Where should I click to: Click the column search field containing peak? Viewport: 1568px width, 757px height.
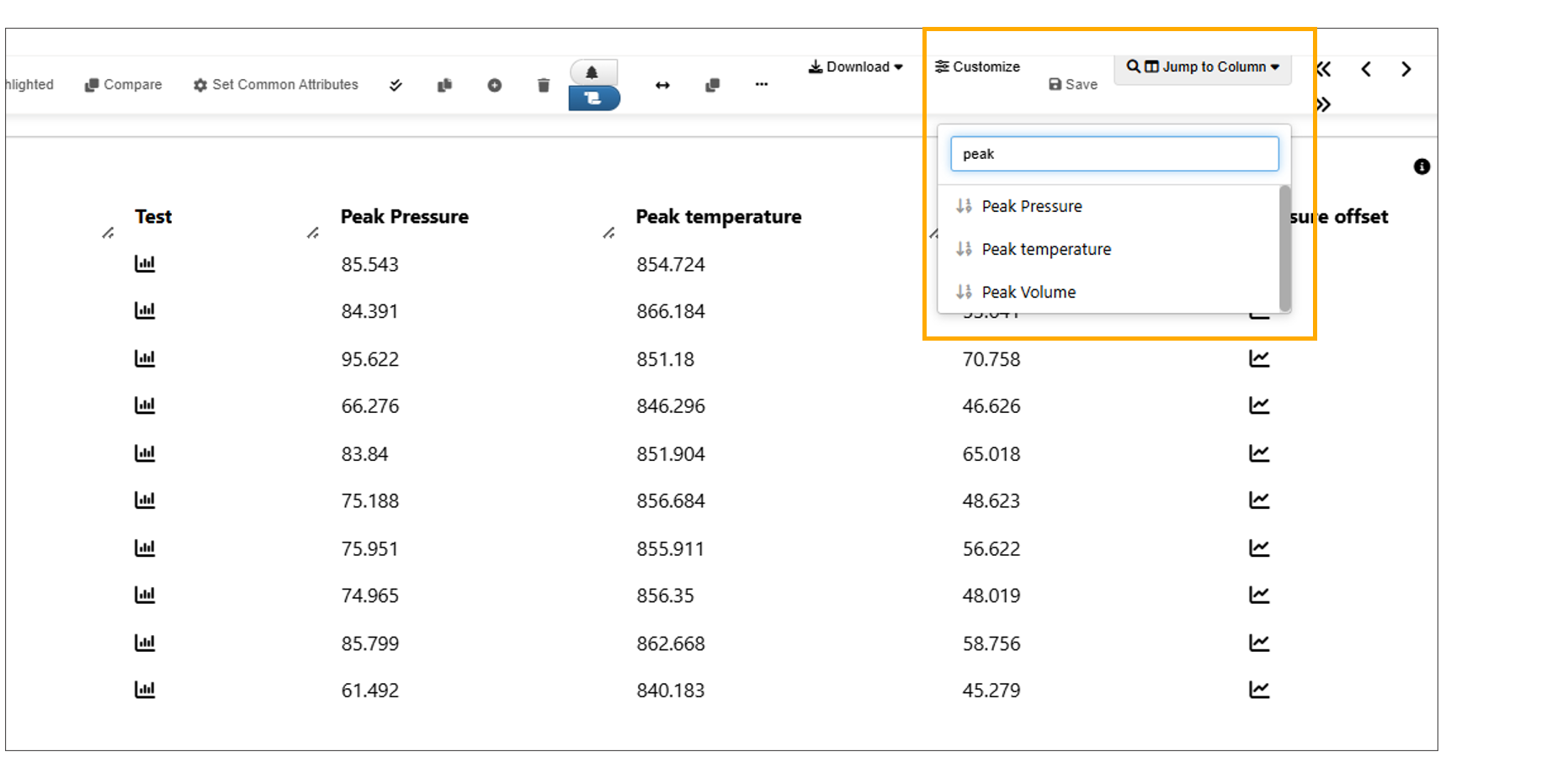1114,154
